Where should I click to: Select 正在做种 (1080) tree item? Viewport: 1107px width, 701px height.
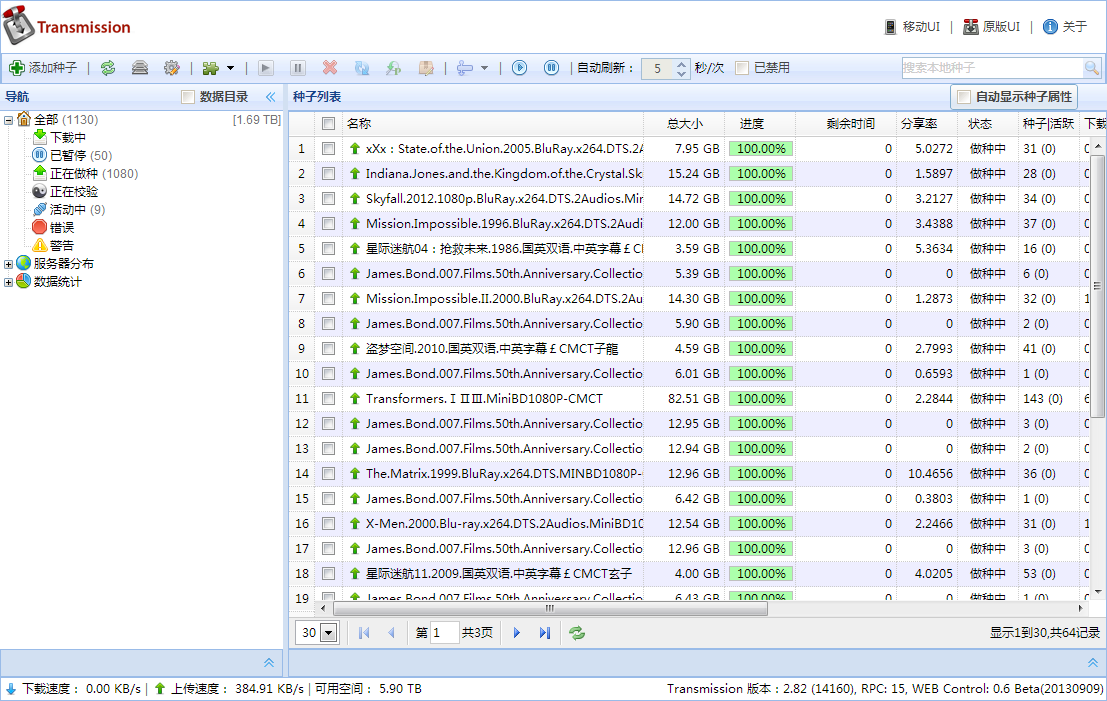tap(93, 174)
